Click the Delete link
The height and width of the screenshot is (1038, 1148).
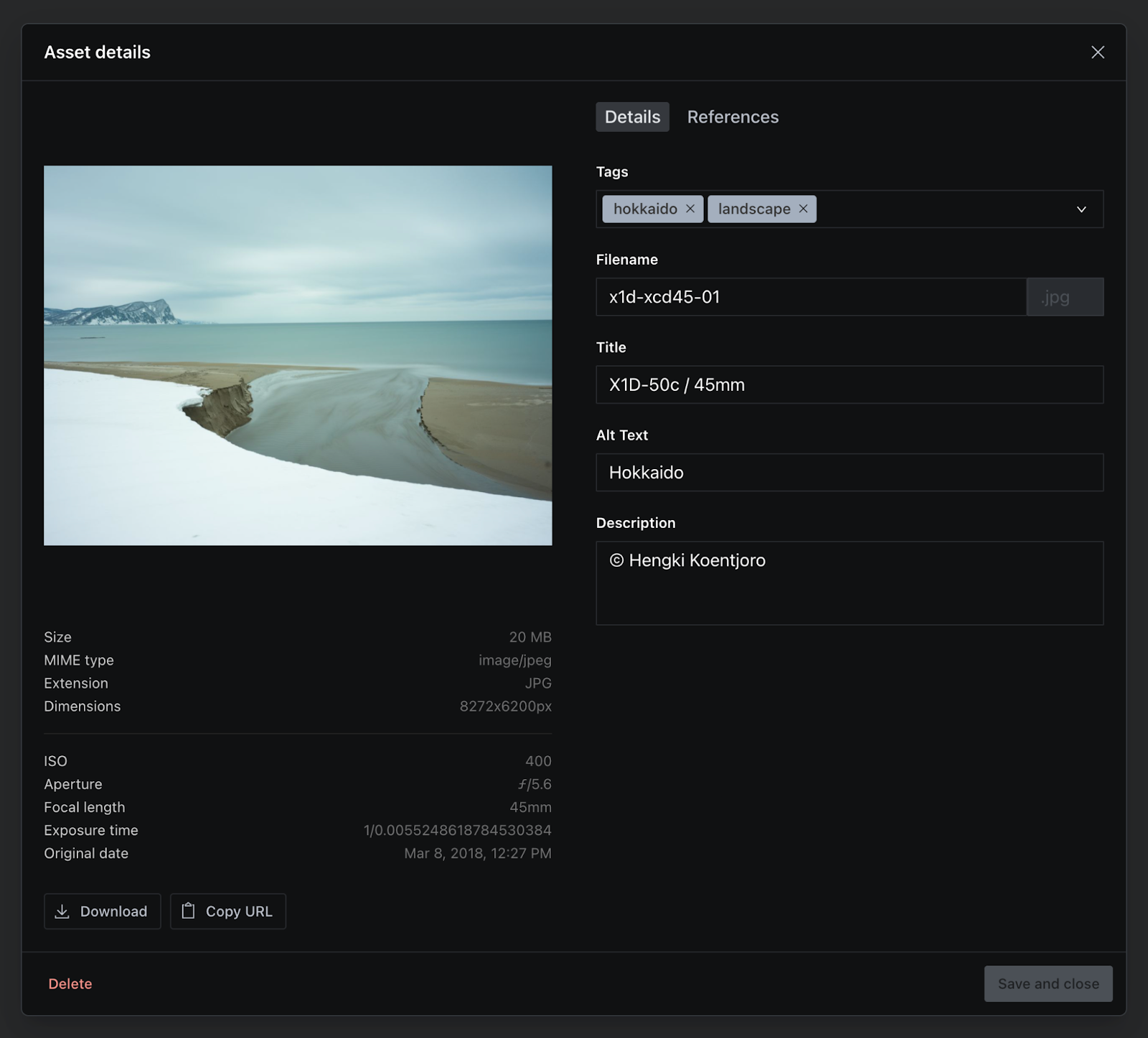point(70,983)
